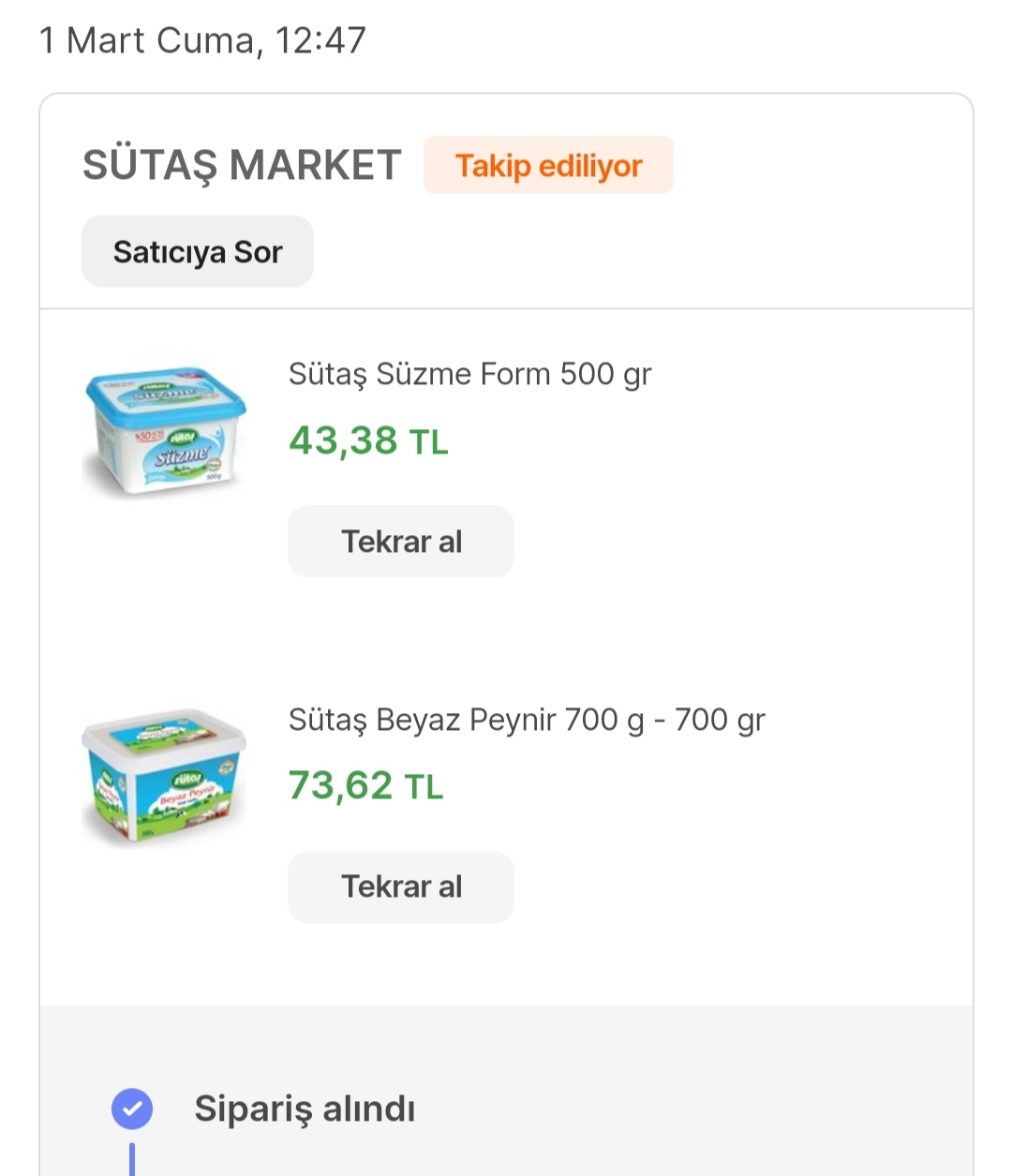
Task: Select the Sütaş Beyaz Peynir 700 g title
Action: click(527, 720)
